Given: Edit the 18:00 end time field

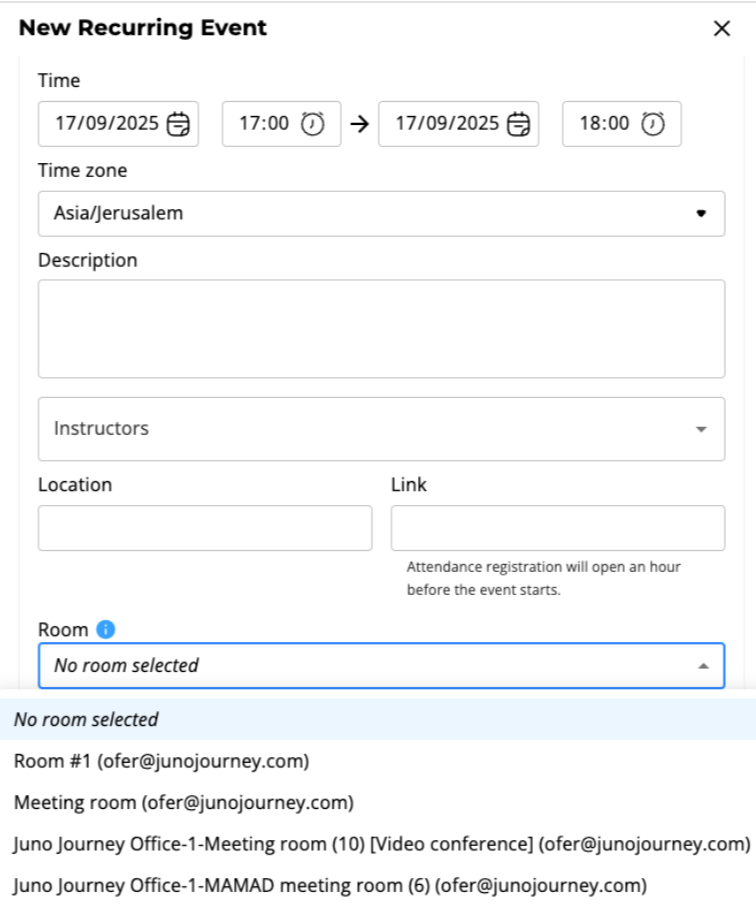Looking at the screenshot, I should 604,124.
